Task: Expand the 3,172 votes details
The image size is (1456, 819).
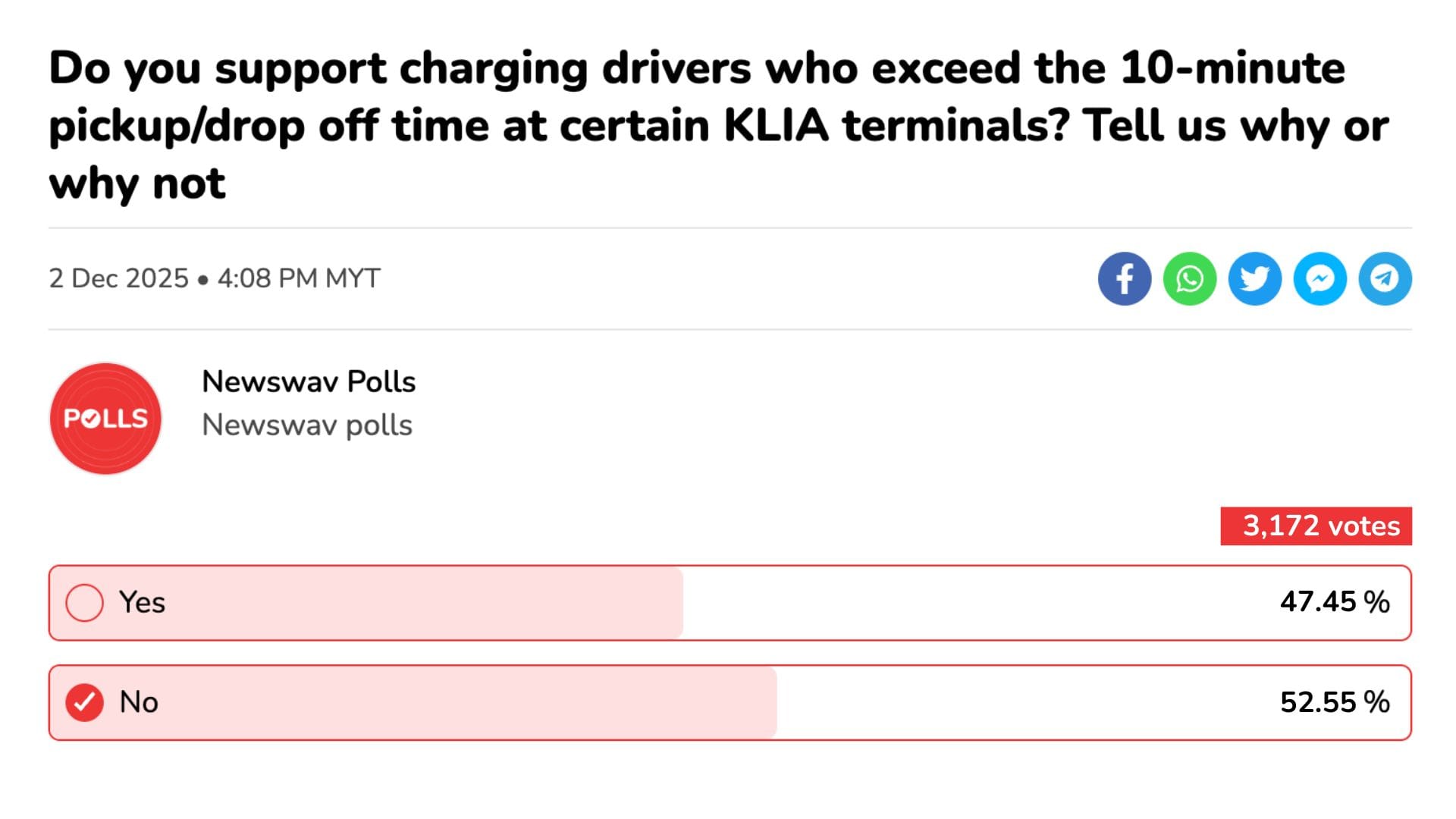Action: [1316, 526]
